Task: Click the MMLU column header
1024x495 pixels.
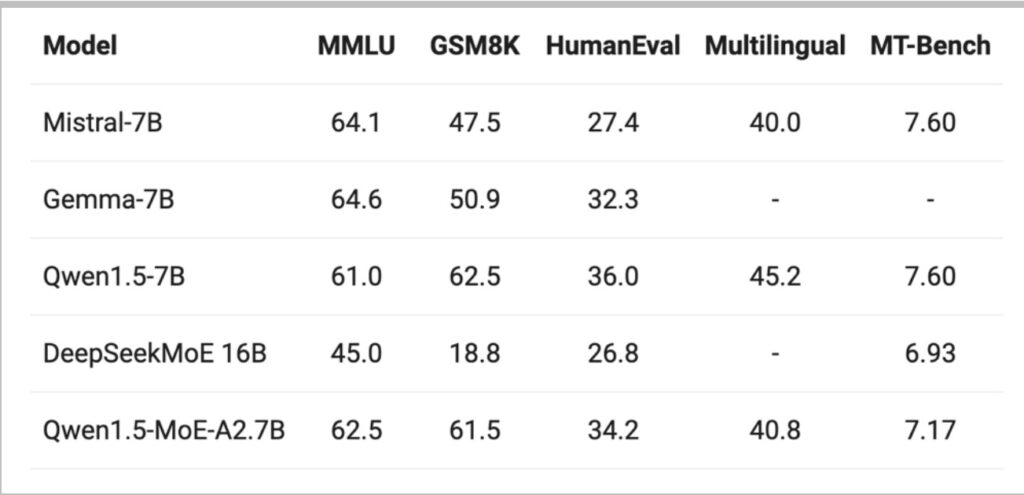Action: (356, 46)
